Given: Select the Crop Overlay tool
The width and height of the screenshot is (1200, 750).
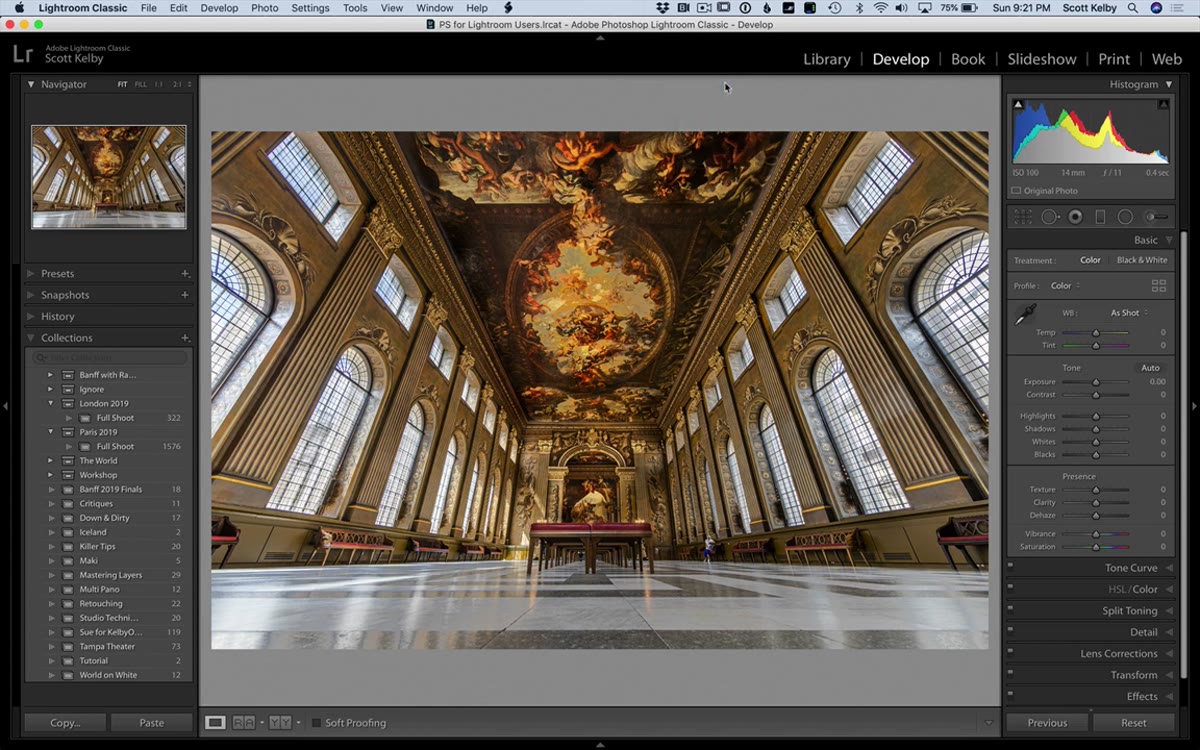Looking at the screenshot, I should tap(1023, 216).
